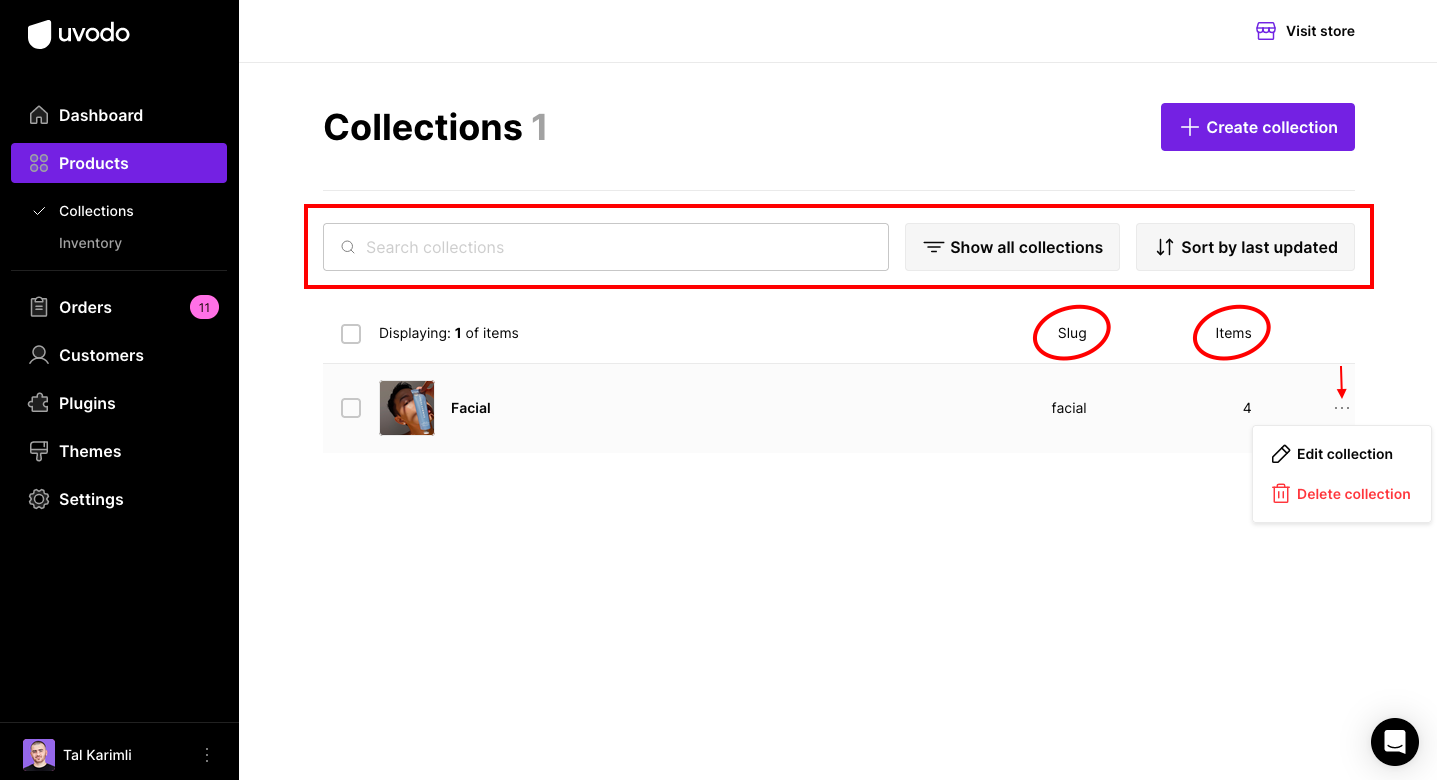Click the Themes paint roller icon
Viewport: 1437px width, 780px height.
click(x=39, y=451)
